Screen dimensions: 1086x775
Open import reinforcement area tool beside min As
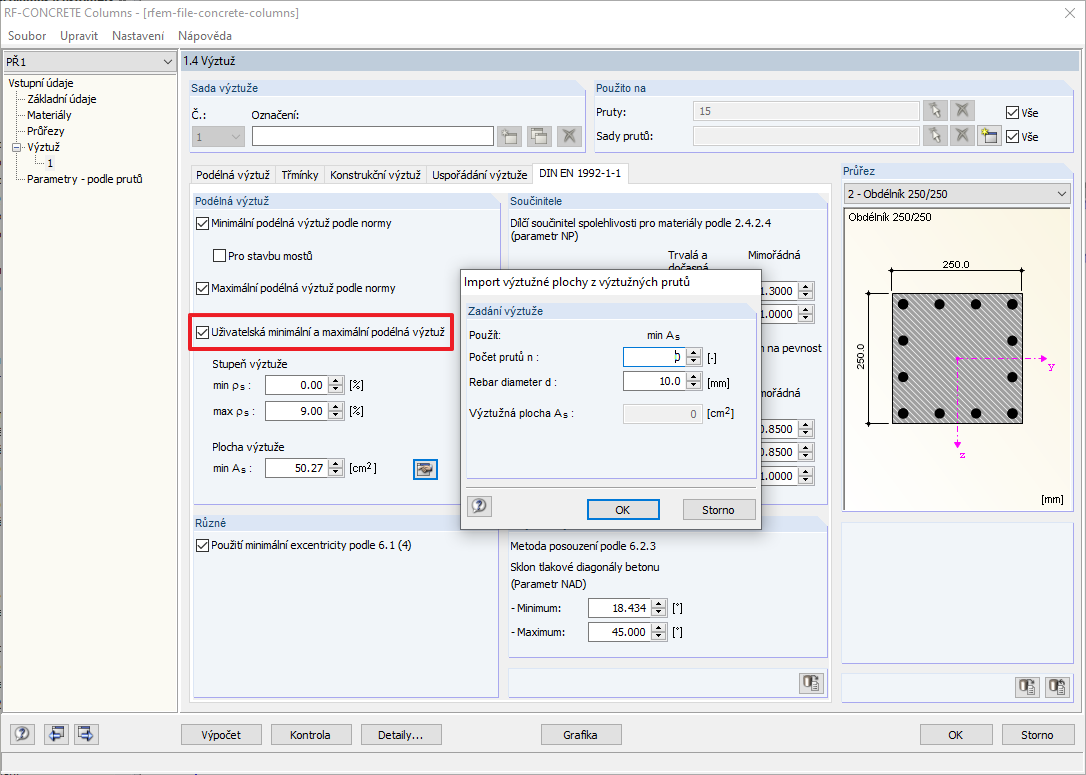pyautogui.click(x=425, y=468)
